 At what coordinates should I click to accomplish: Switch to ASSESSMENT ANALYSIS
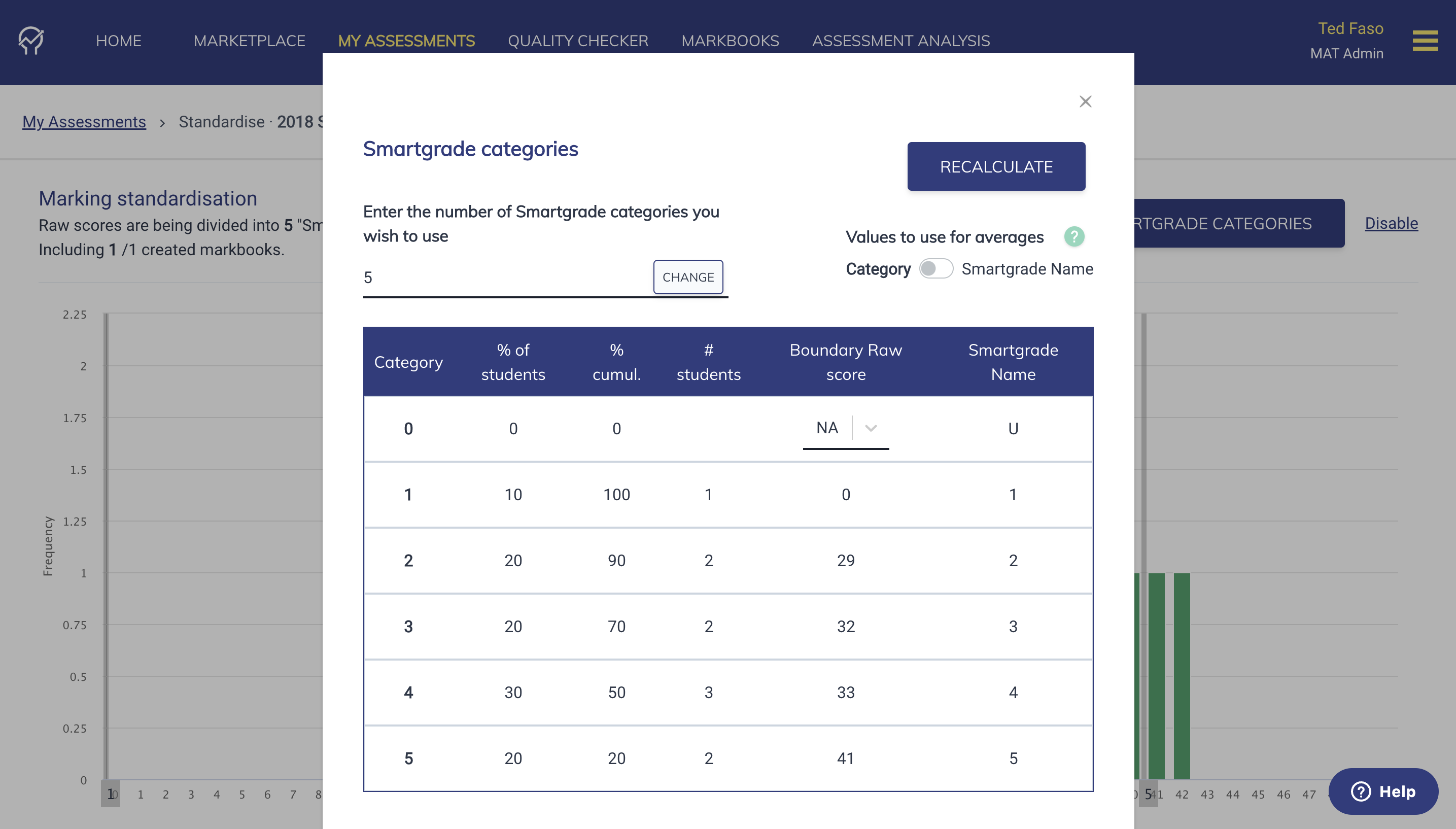click(900, 40)
